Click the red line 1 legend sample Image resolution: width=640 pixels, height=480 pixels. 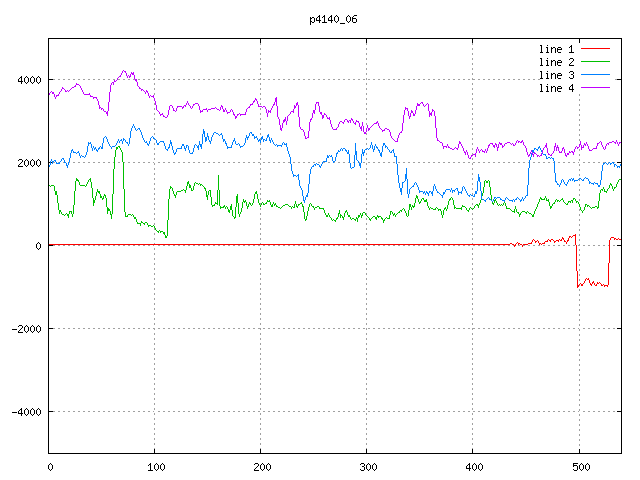(595, 49)
